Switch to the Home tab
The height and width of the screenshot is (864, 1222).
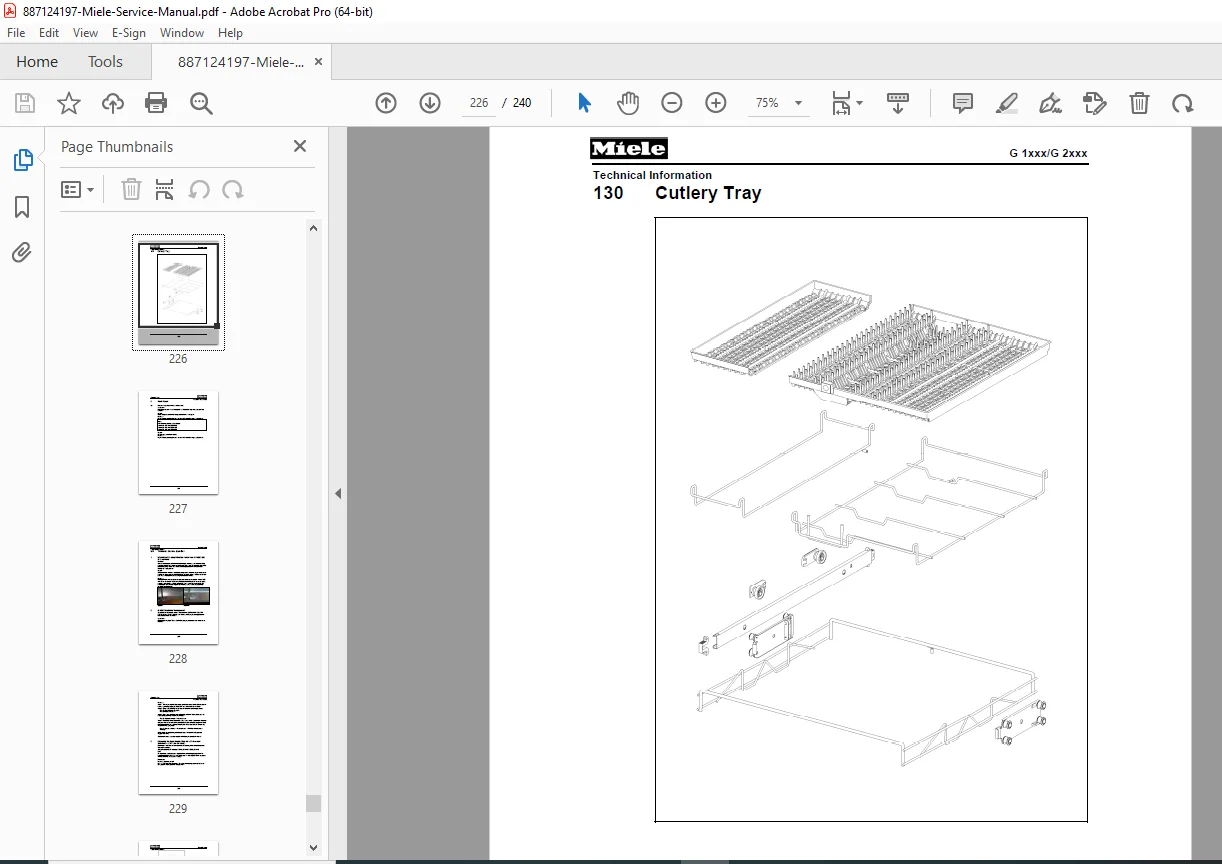point(37,62)
